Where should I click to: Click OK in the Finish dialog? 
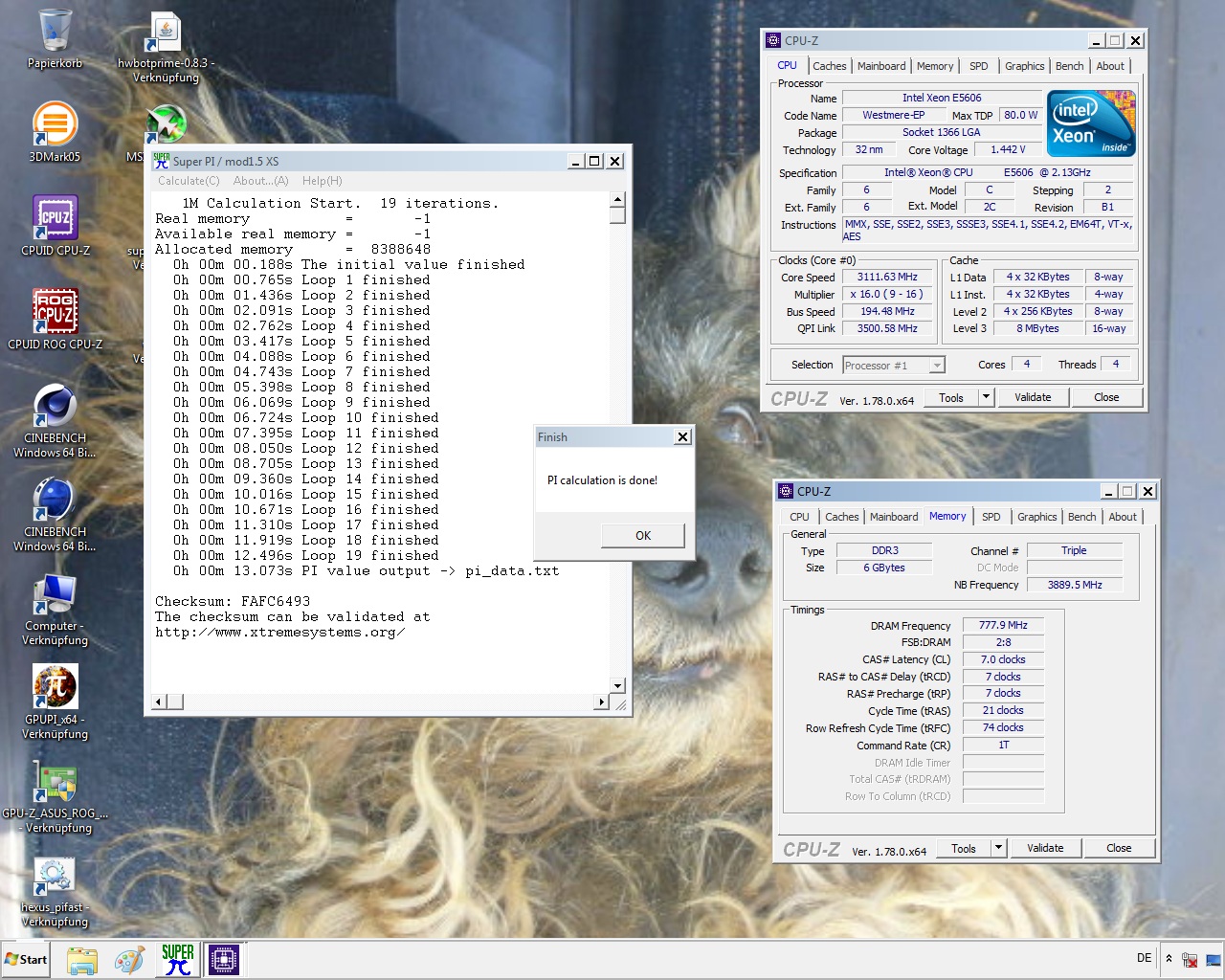pos(643,536)
